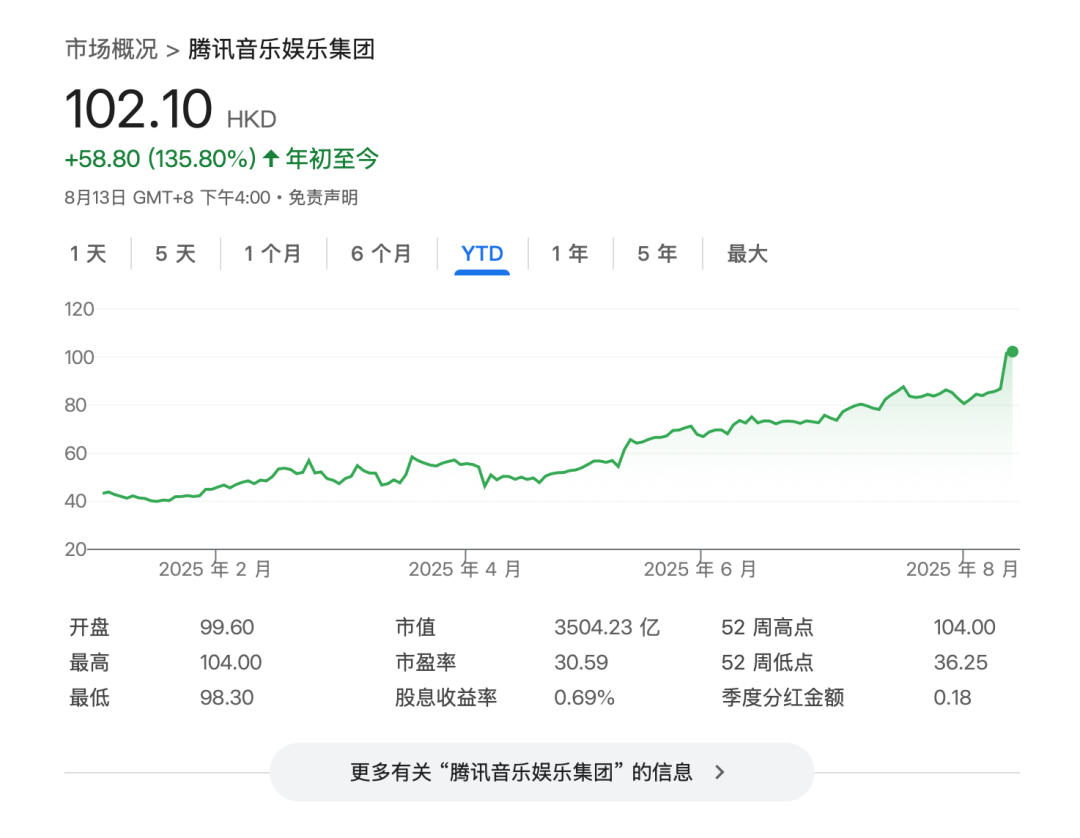The image size is (1080, 838).
Task: Click the 腾讯音乐娱乐集团 breadcrumb title
Action: click(281, 49)
